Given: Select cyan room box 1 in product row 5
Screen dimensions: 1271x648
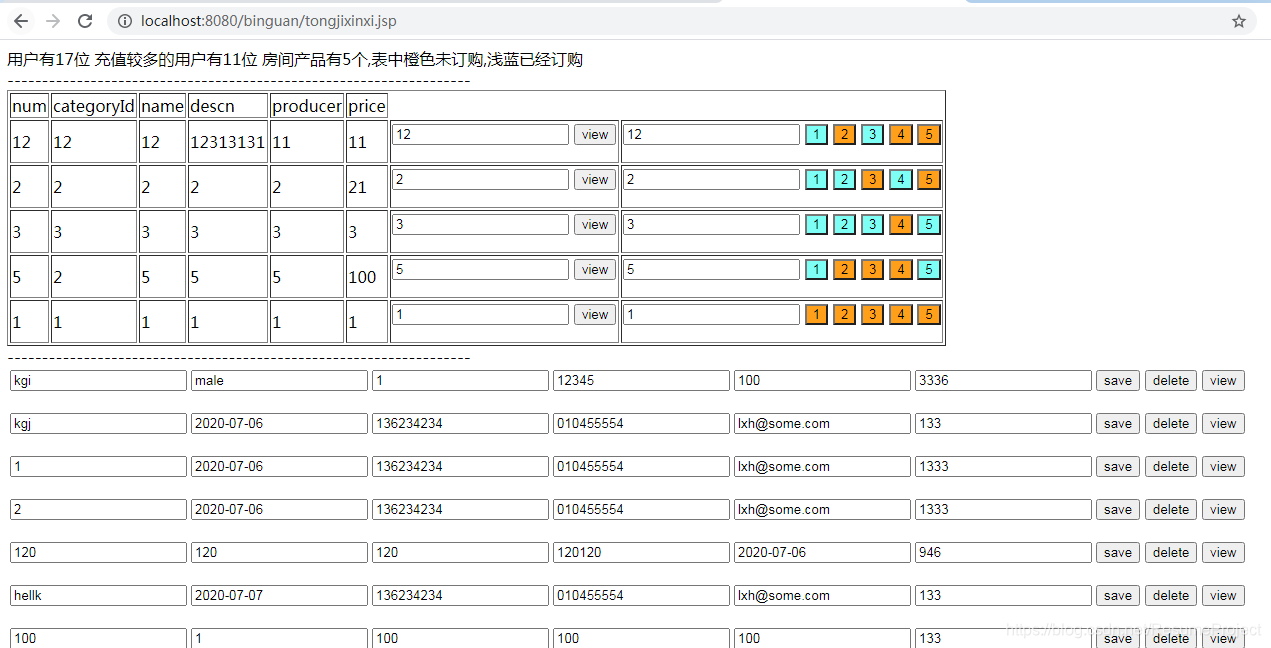Looking at the screenshot, I should pyautogui.click(x=816, y=270).
